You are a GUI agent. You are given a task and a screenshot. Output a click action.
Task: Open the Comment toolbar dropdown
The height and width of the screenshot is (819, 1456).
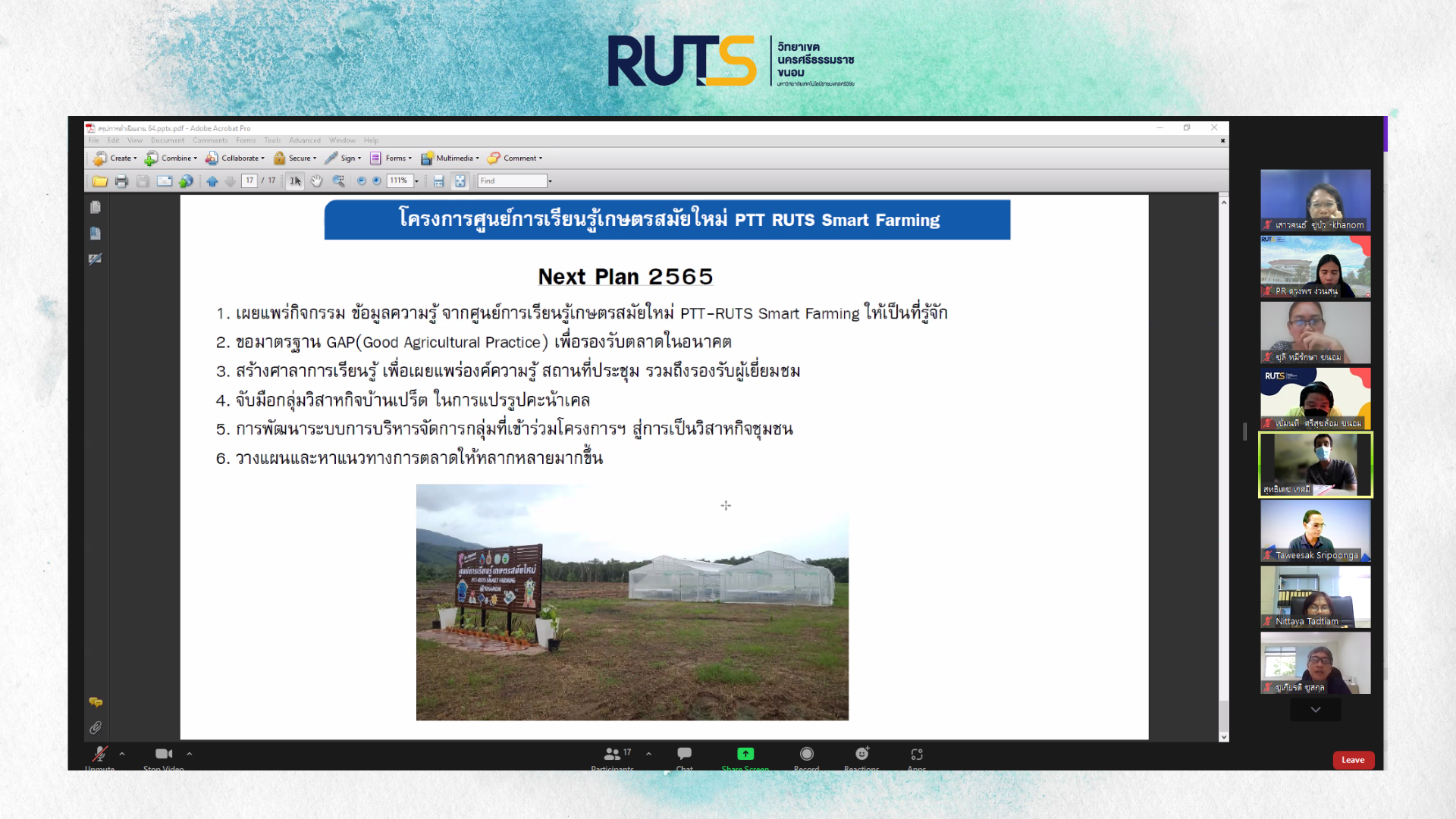click(515, 158)
